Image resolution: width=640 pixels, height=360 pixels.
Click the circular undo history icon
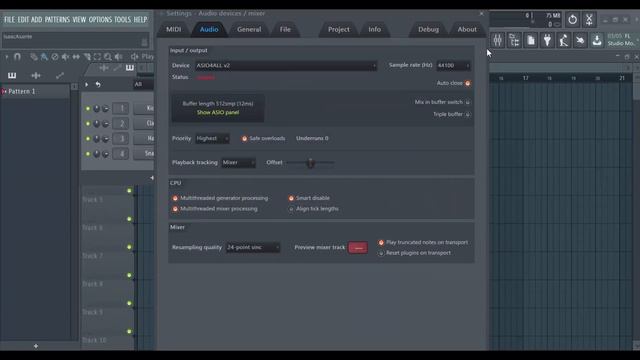pos(573,19)
